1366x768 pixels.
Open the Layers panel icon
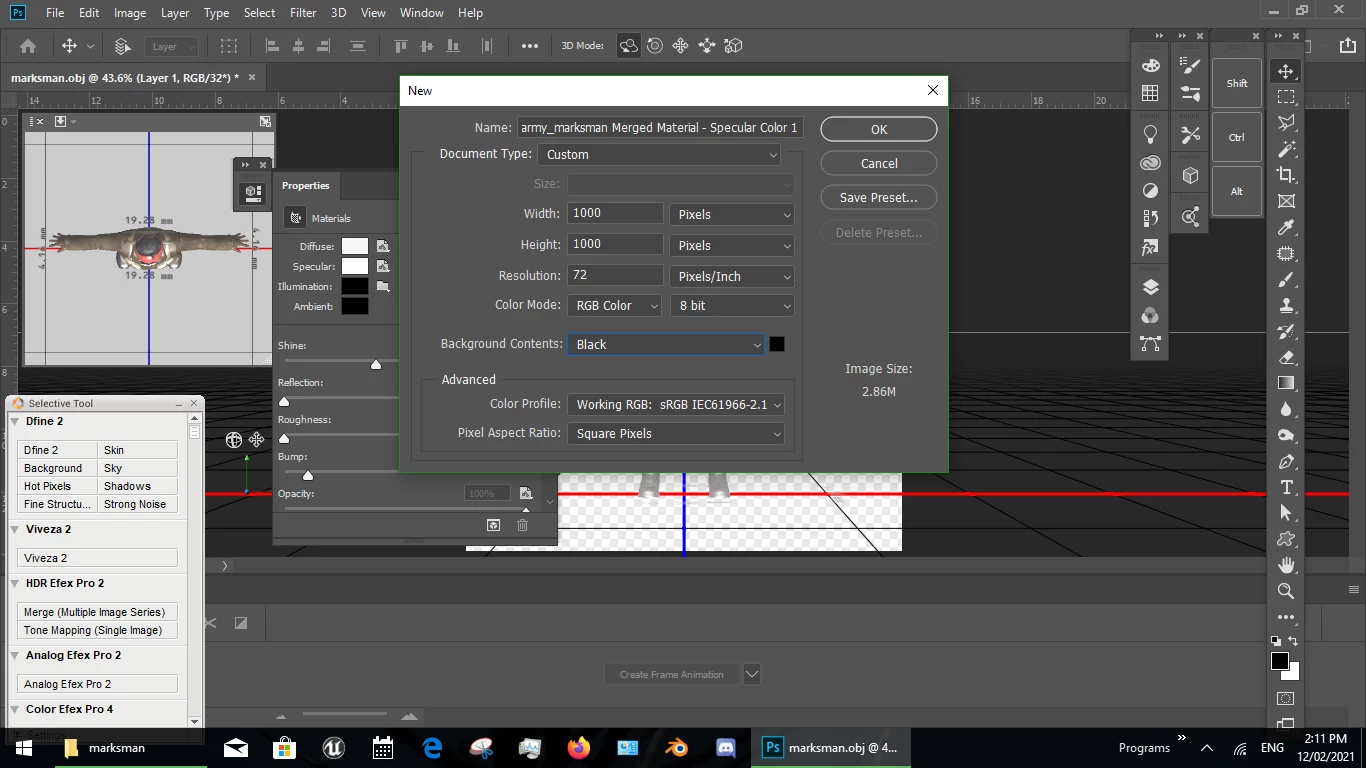point(1150,288)
